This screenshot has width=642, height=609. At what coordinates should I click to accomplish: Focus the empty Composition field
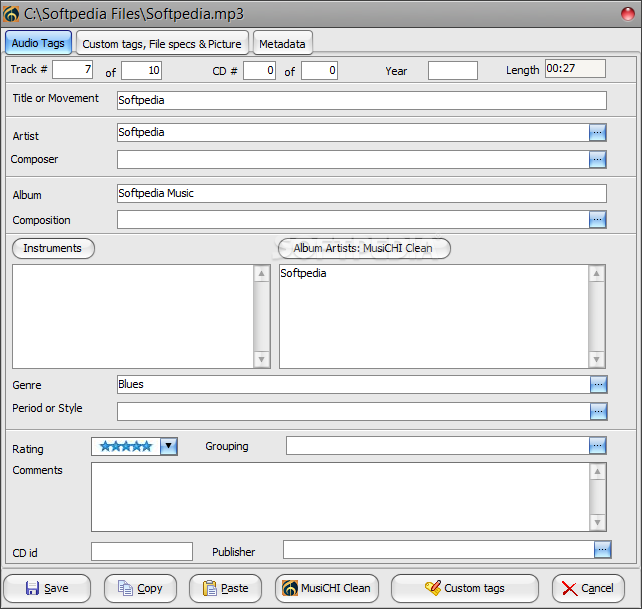353,220
